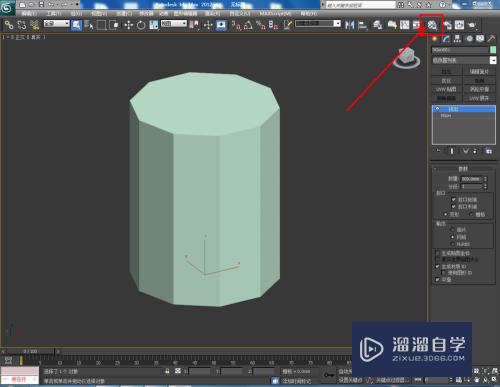Click the Mirror tool icon
This screenshot has width=500, height=387.
coord(350,25)
